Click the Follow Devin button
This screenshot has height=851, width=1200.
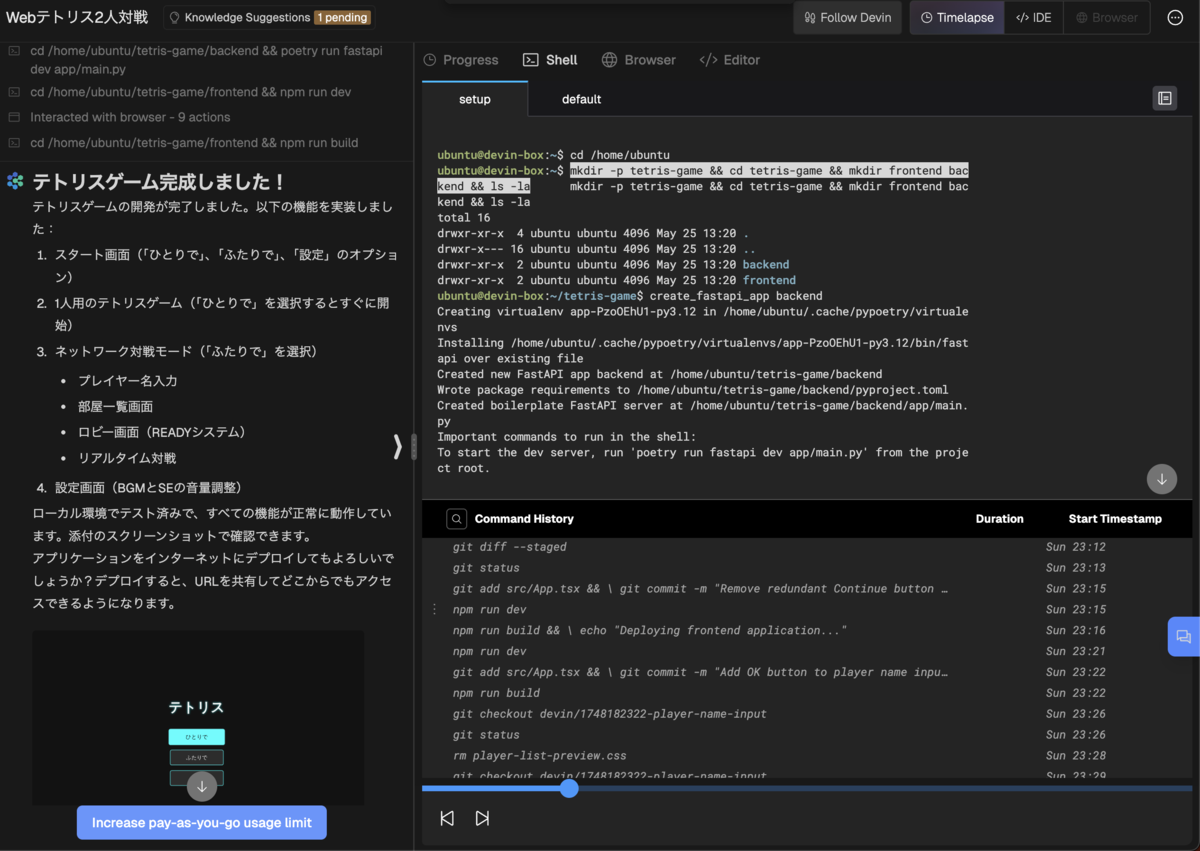[847, 17]
